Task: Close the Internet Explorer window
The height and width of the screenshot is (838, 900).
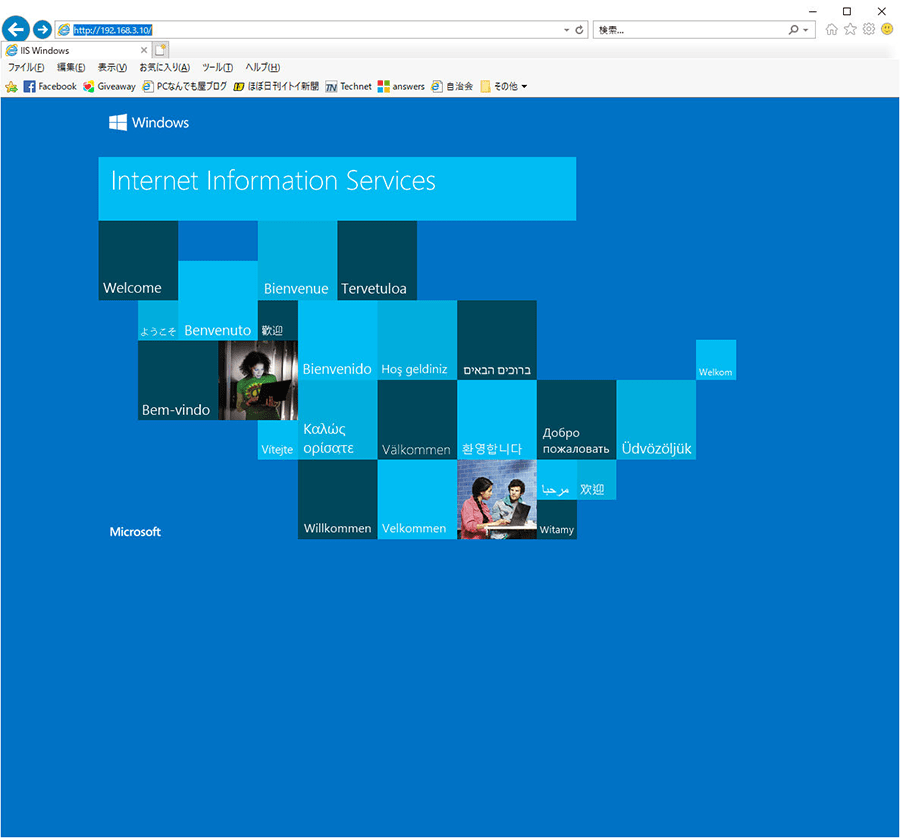Action: [x=882, y=11]
